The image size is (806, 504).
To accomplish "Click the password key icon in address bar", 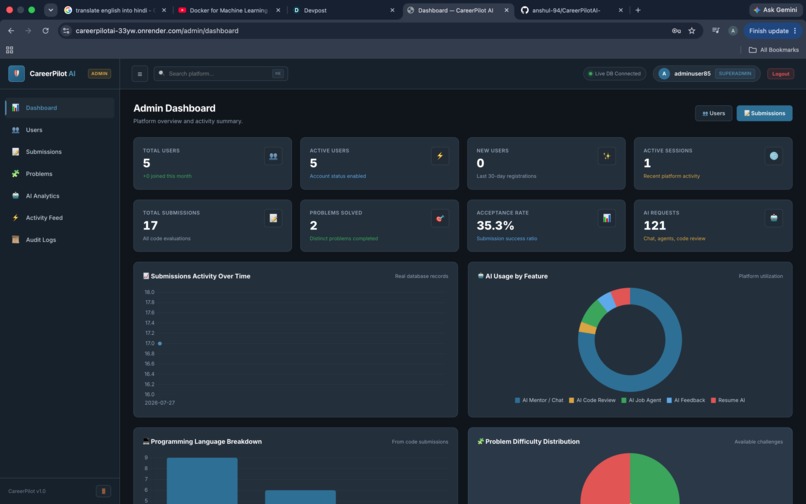I will tap(676, 31).
